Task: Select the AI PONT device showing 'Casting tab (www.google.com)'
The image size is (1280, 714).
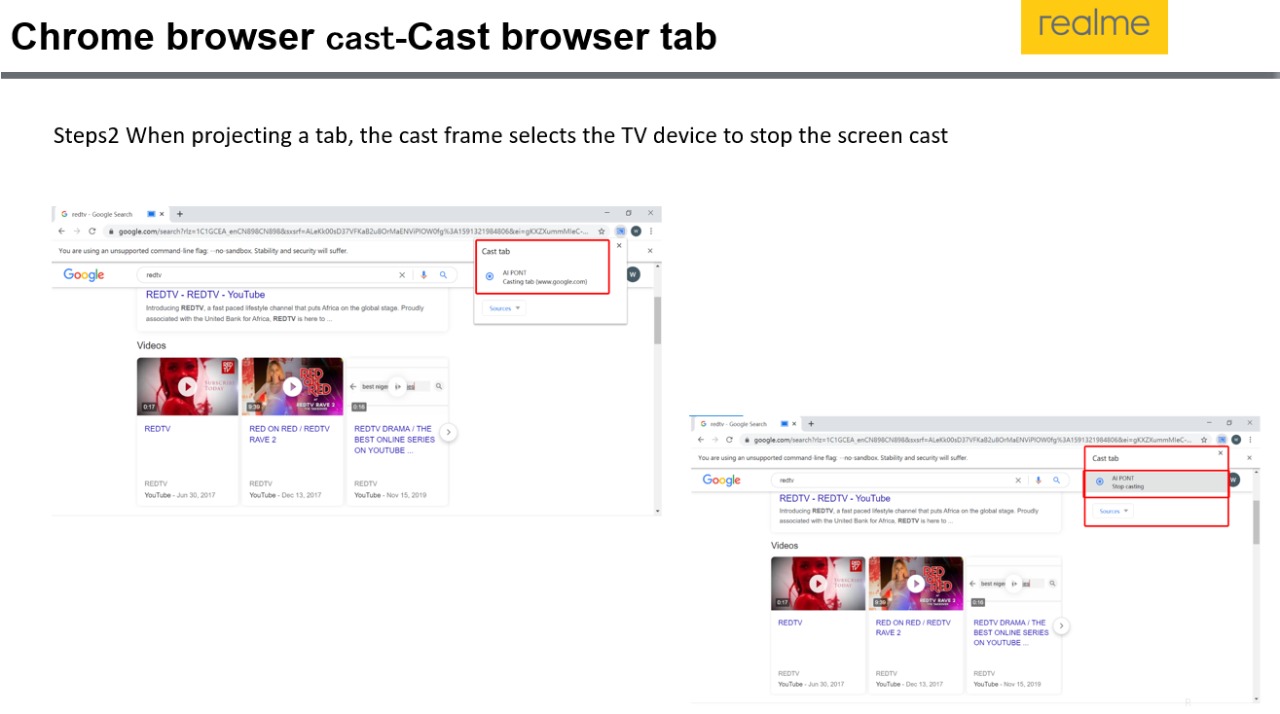Action: pos(543,277)
